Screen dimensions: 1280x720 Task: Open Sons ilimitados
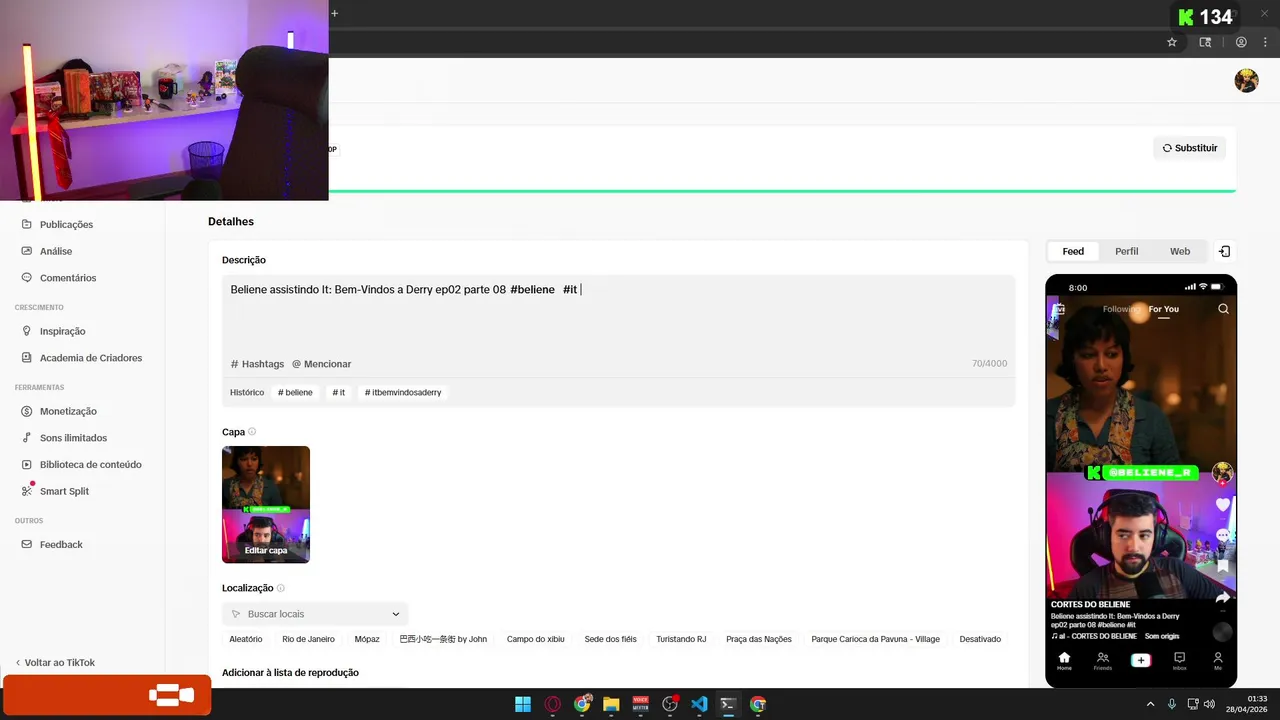[x=73, y=438]
